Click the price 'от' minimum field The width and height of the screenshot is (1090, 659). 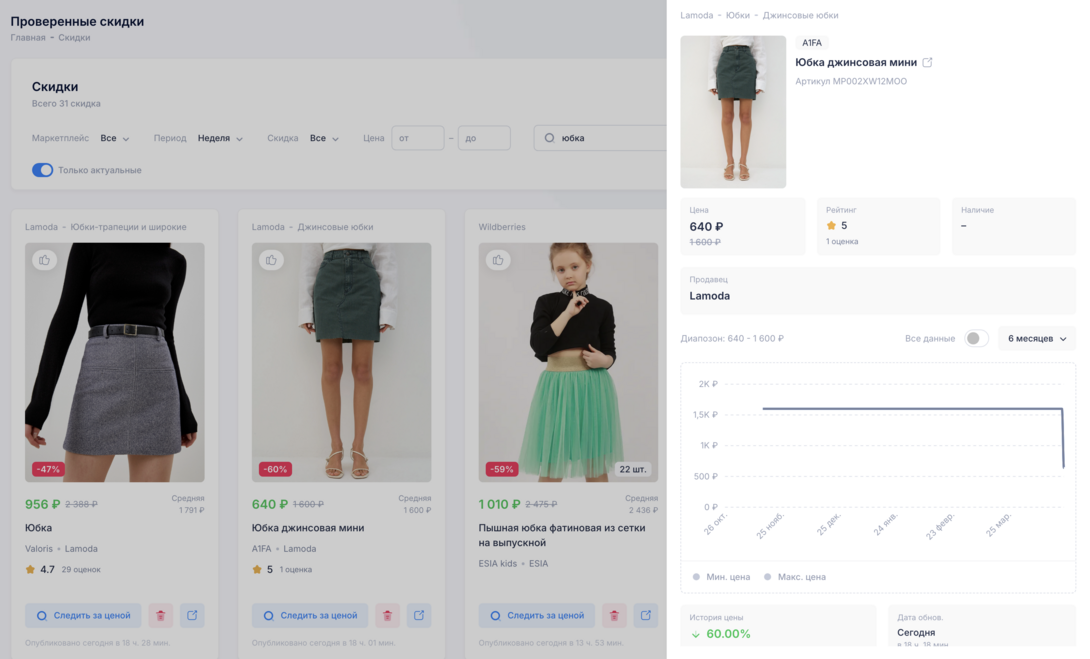click(417, 138)
